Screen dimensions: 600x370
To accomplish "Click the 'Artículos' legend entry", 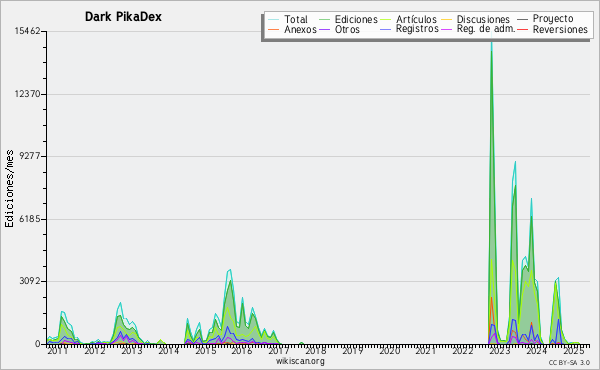I will coord(416,20).
